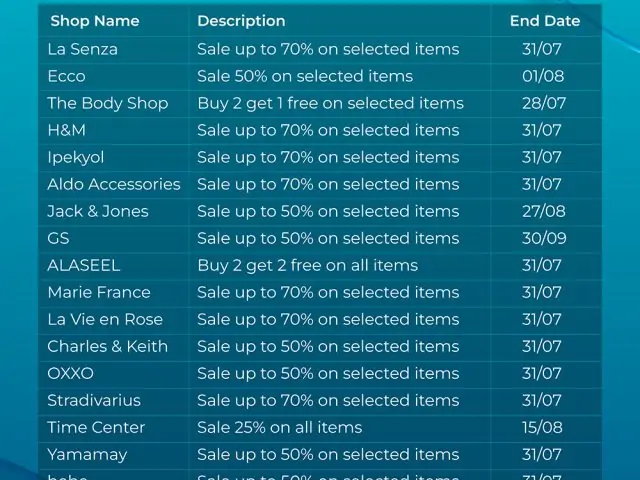Select the Ecco shop row
The width and height of the screenshot is (640, 480).
320,76
